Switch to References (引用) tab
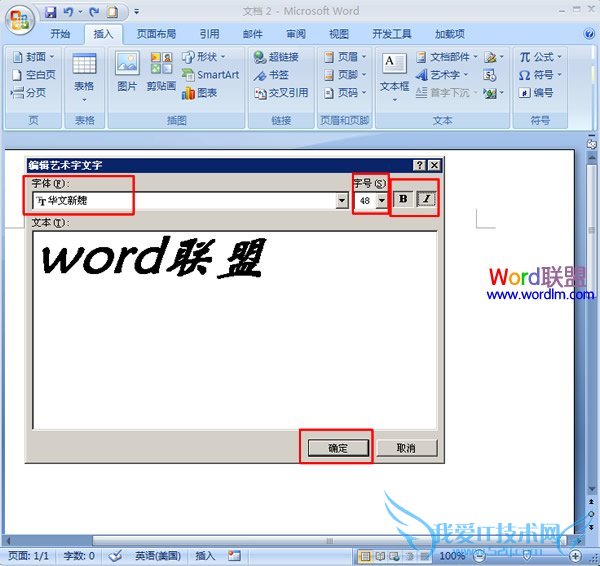Image resolution: width=600 pixels, height=566 pixels. coord(210,34)
